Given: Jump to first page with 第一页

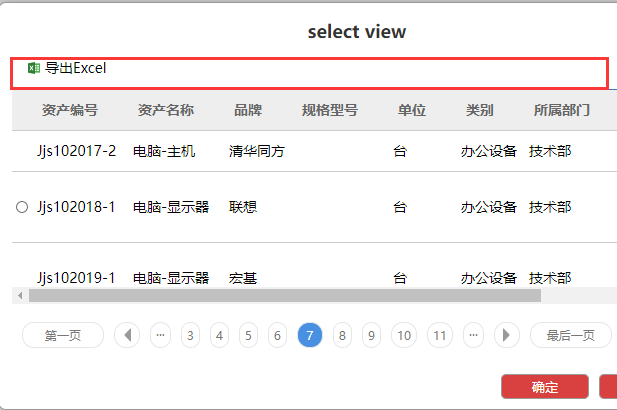Looking at the screenshot, I should [x=63, y=335].
